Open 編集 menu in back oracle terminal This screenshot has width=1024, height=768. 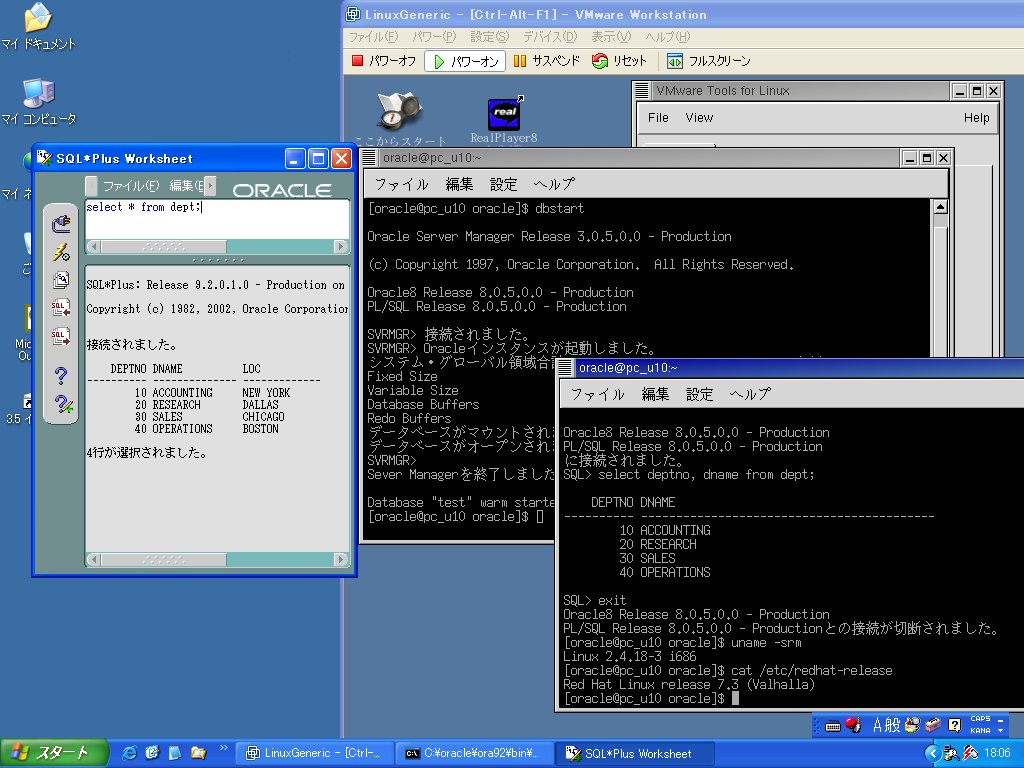[459, 185]
